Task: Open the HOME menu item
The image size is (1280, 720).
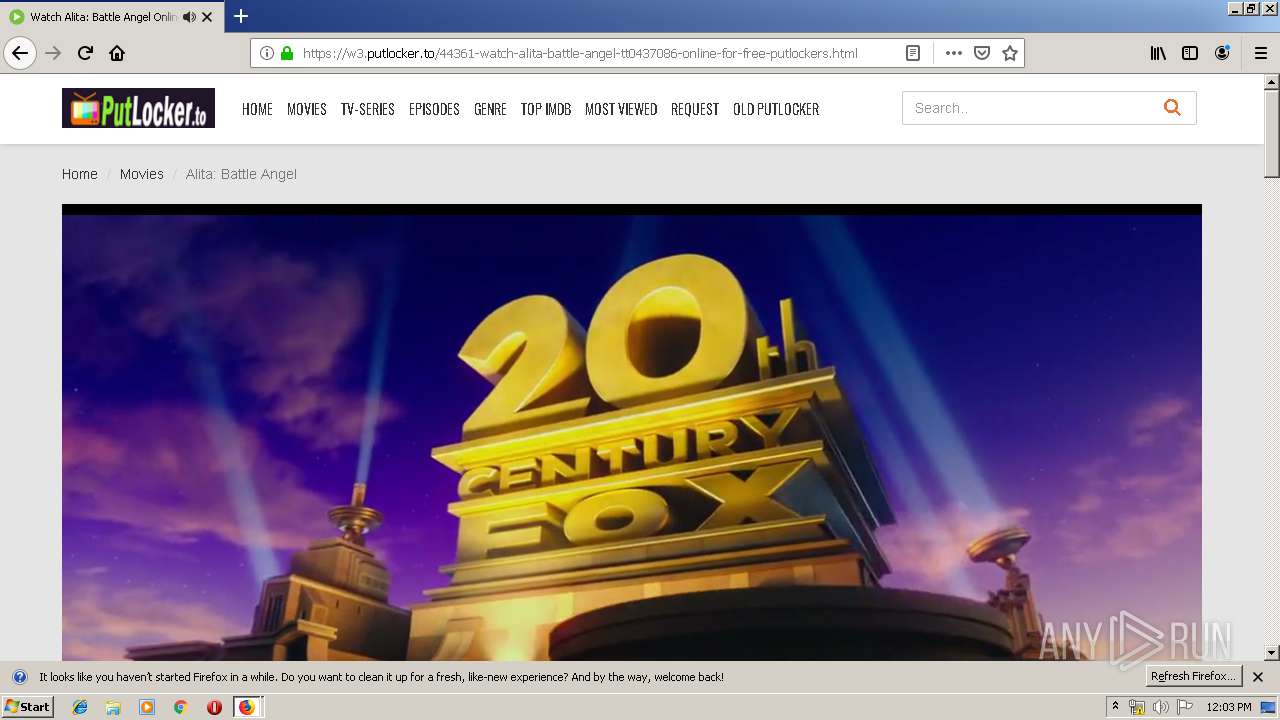Action: [257, 109]
